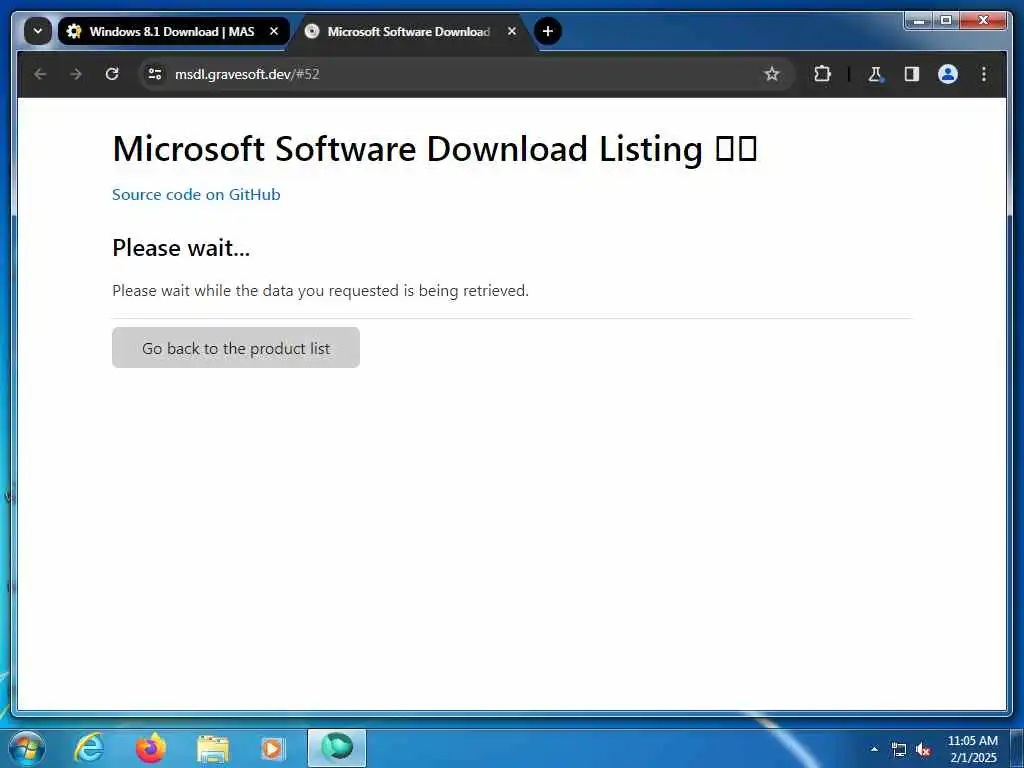Maximize the browser window
This screenshot has width=1024, height=768.
point(946,21)
